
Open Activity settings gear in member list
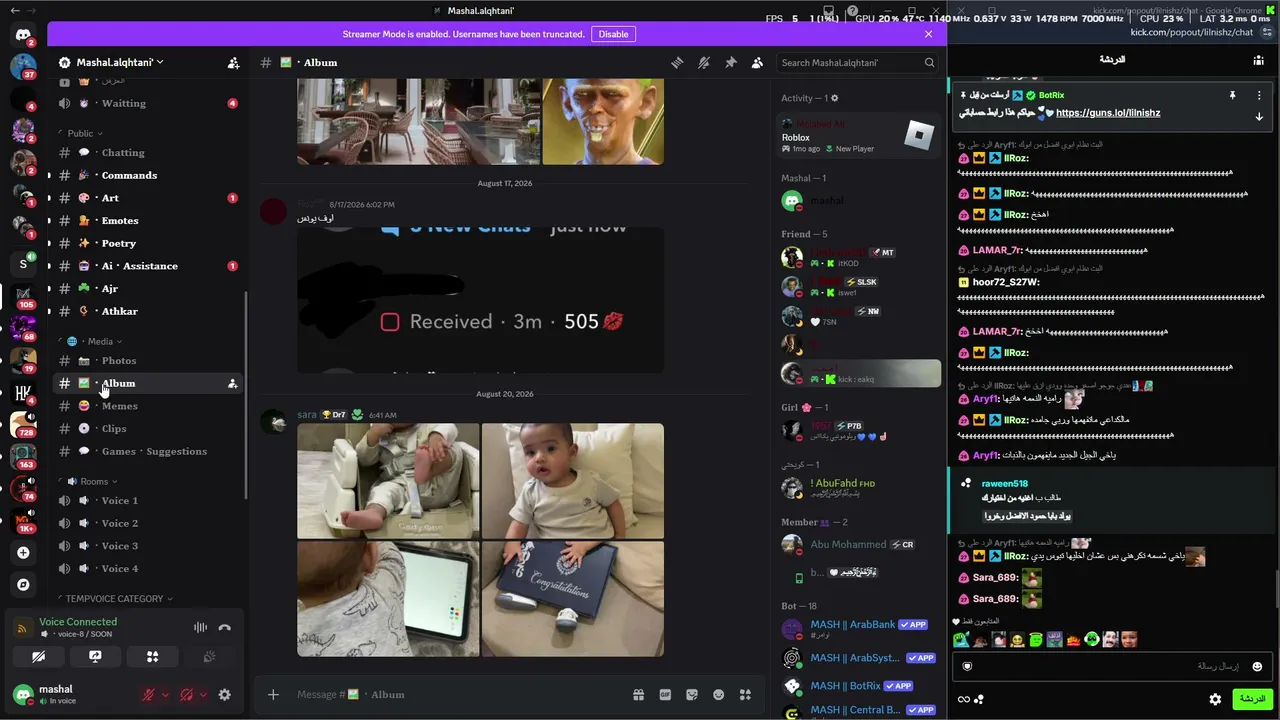(x=835, y=98)
